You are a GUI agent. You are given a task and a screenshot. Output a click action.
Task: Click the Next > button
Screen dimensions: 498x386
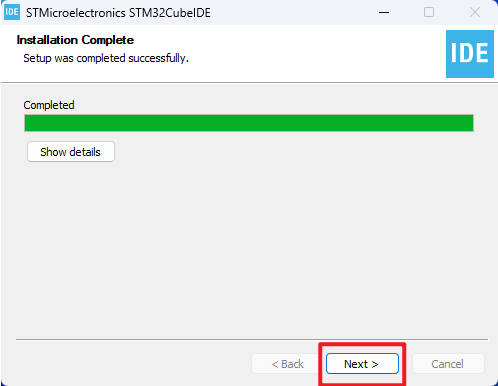pyautogui.click(x=362, y=364)
